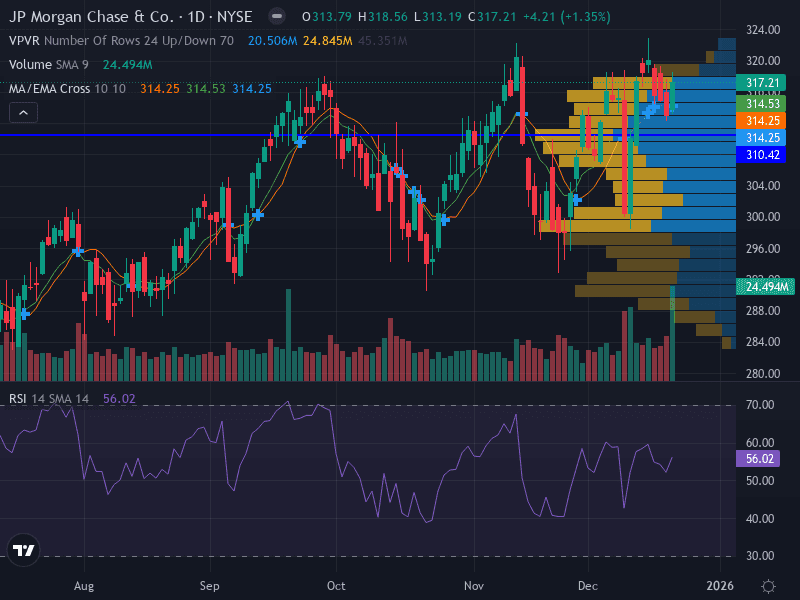Click the high value H318.56 in header
800x600 pixels.
[x=383, y=17]
